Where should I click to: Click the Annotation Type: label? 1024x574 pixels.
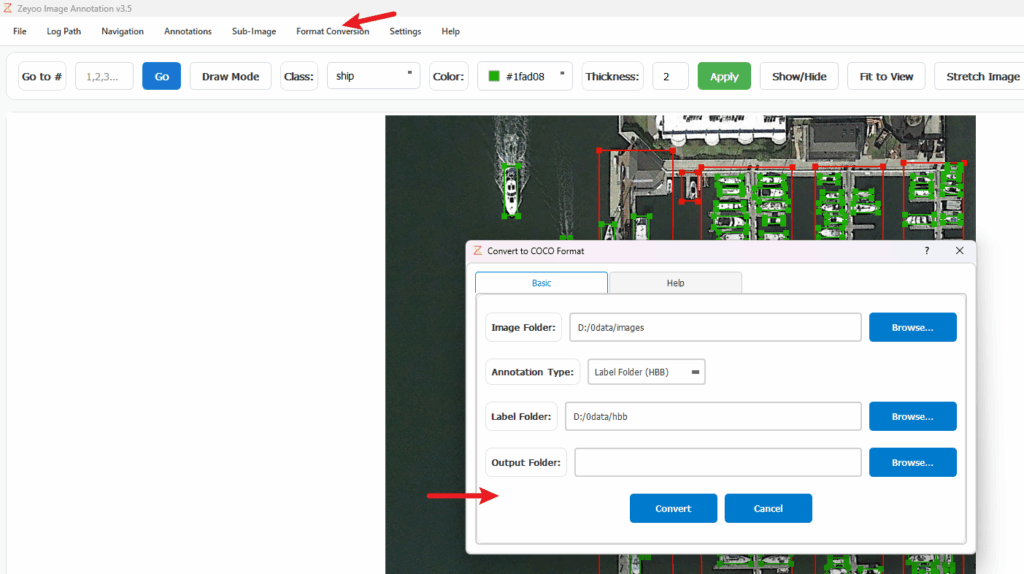[x=532, y=372]
